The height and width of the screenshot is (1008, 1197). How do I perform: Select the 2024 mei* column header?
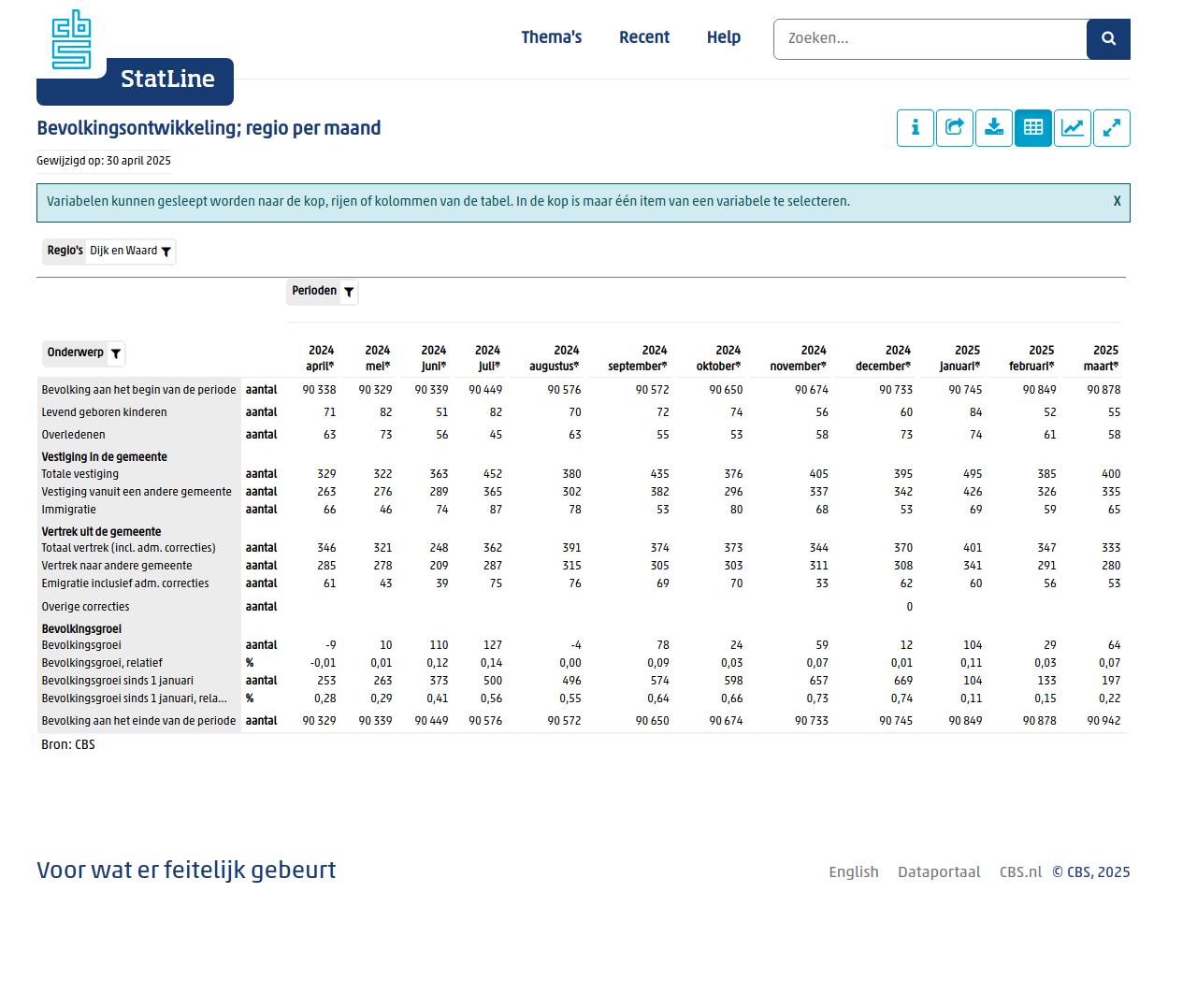(377, 358)
